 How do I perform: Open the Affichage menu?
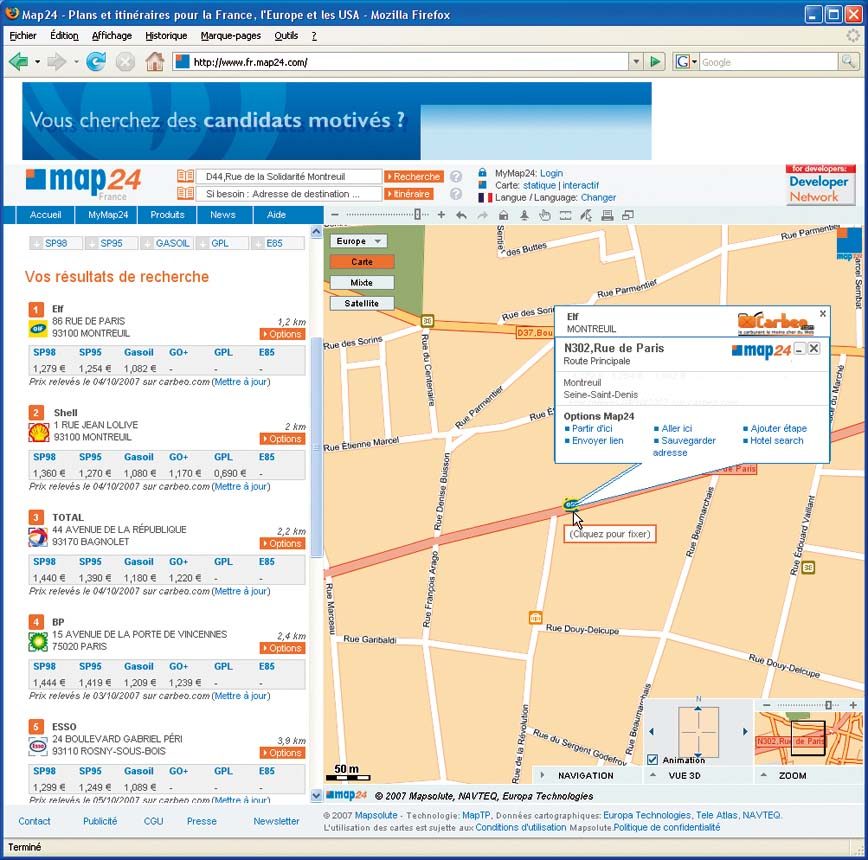coord(112,36)
